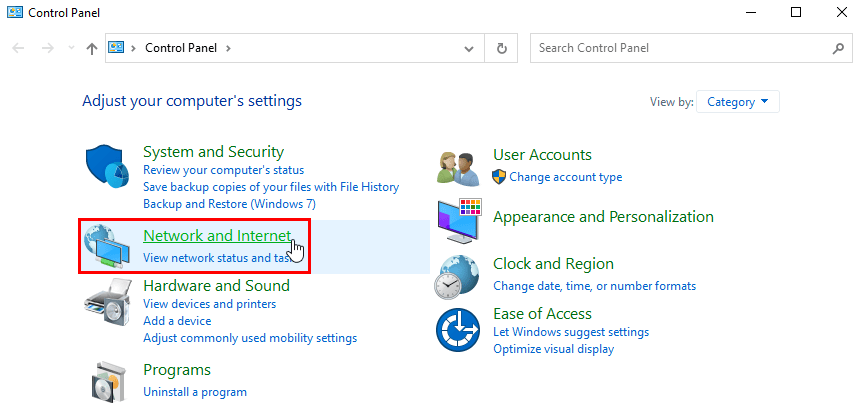Click the Control Panel icon in the title bar
The width and height of the screenshot is (864, 414).
click(x=14, y=12)
